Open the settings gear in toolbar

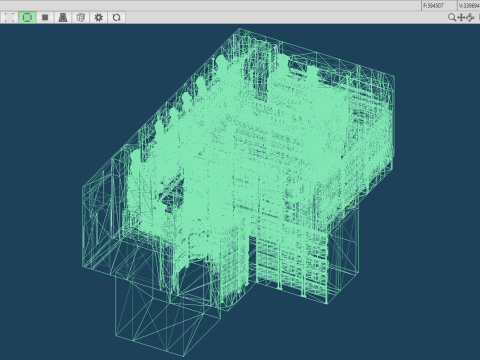point(98,17)
